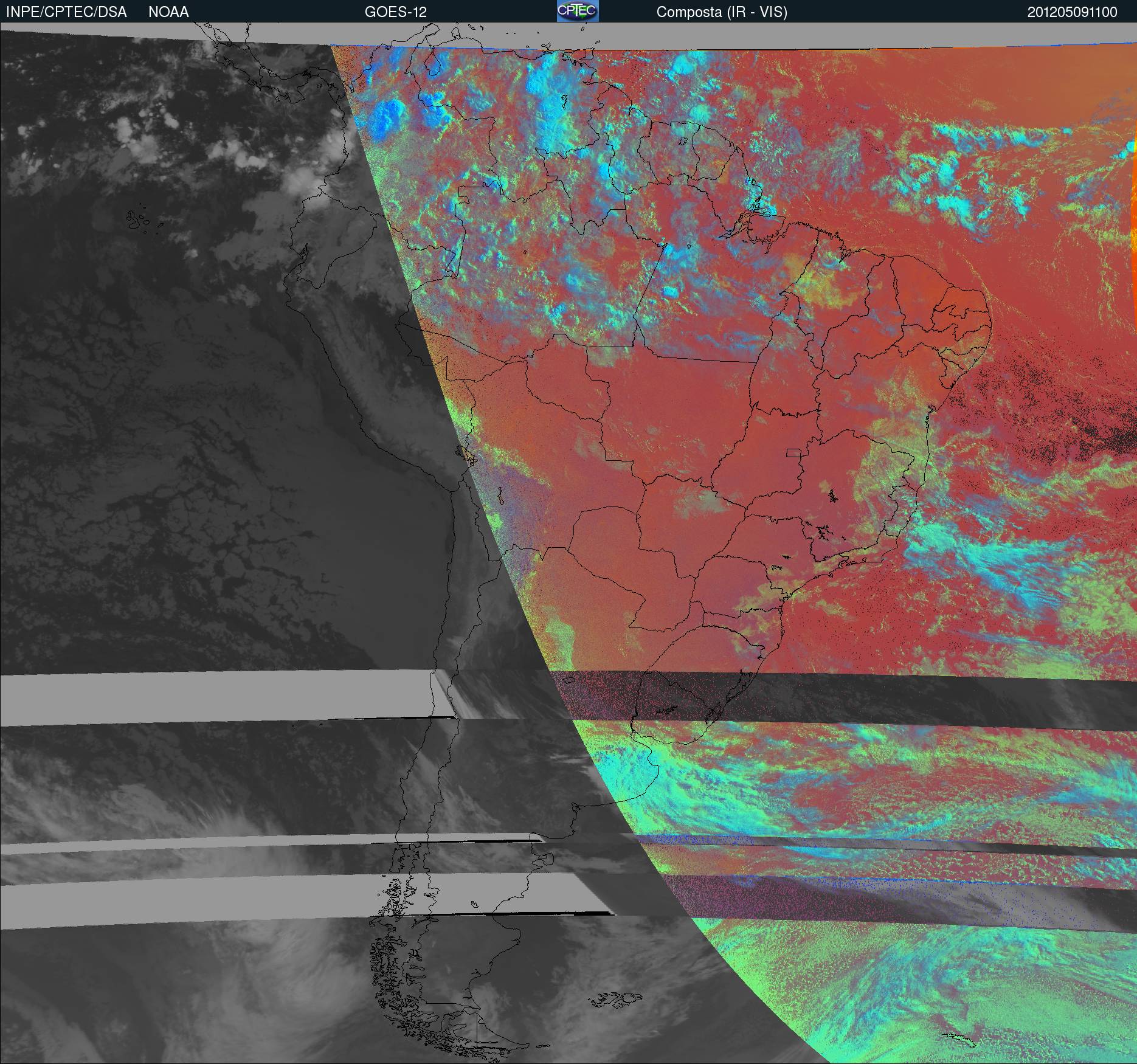Select the INPE/CPTEC/DSA header text
Screen dimensions: 1137x1064
(66, 12)
